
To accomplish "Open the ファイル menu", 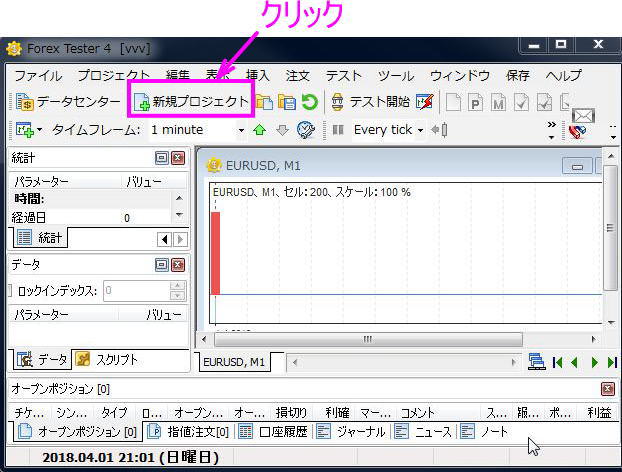I will pyautogui.click(x=38, y=75).
